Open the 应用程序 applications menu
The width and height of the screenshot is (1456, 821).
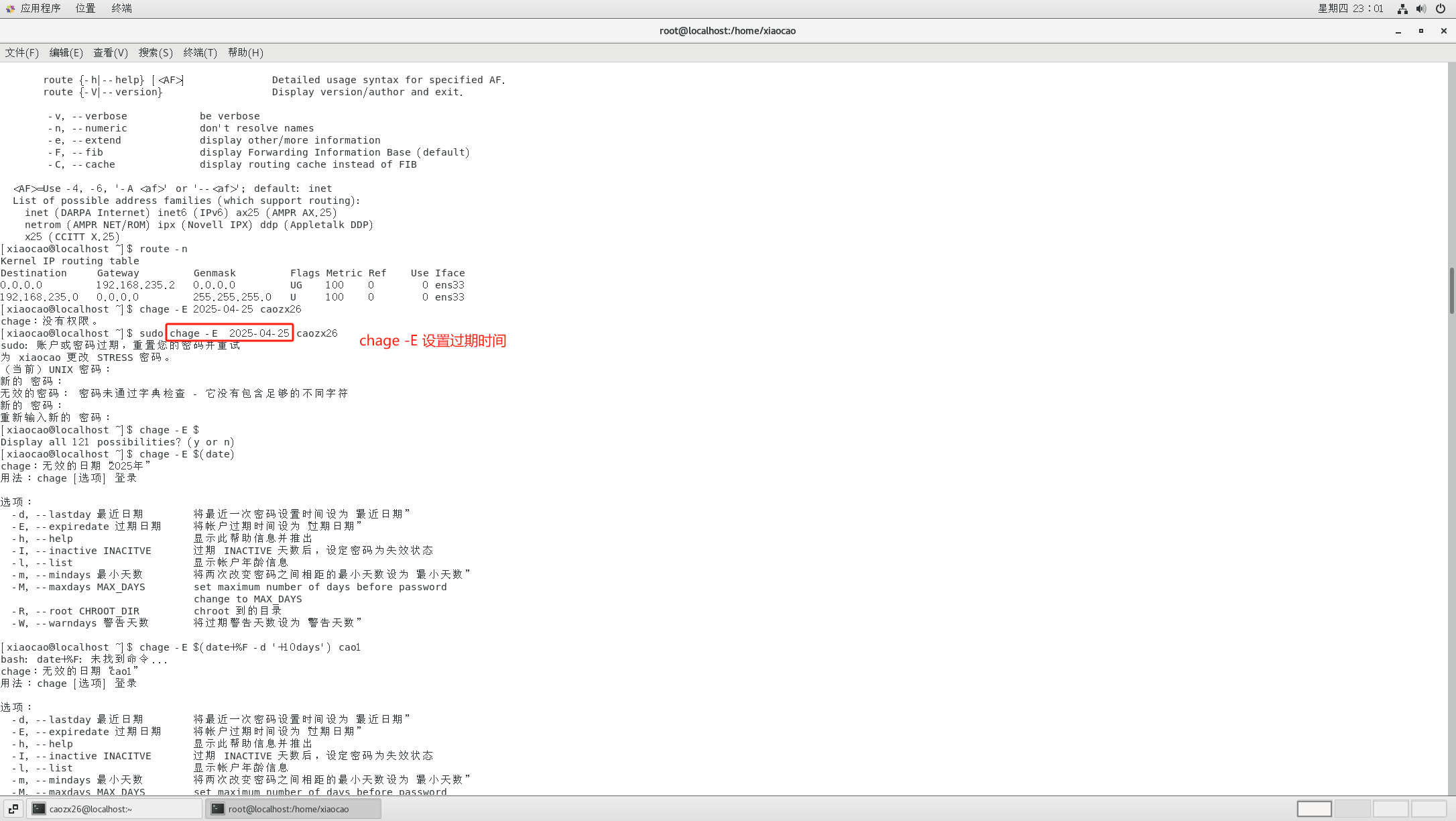click(40, 8)
